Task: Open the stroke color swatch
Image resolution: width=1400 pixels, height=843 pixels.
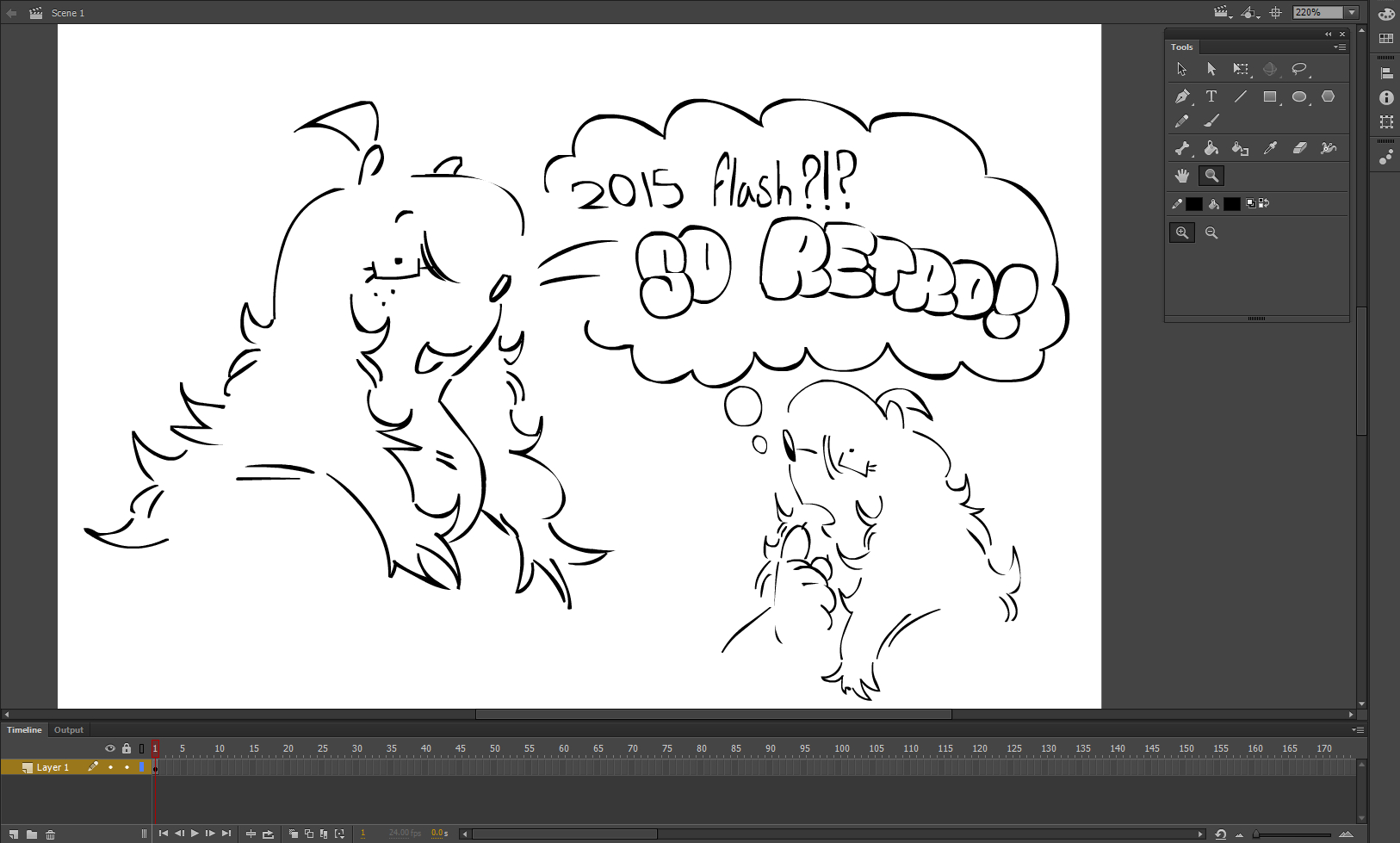Action: (x=1193, y=204)
